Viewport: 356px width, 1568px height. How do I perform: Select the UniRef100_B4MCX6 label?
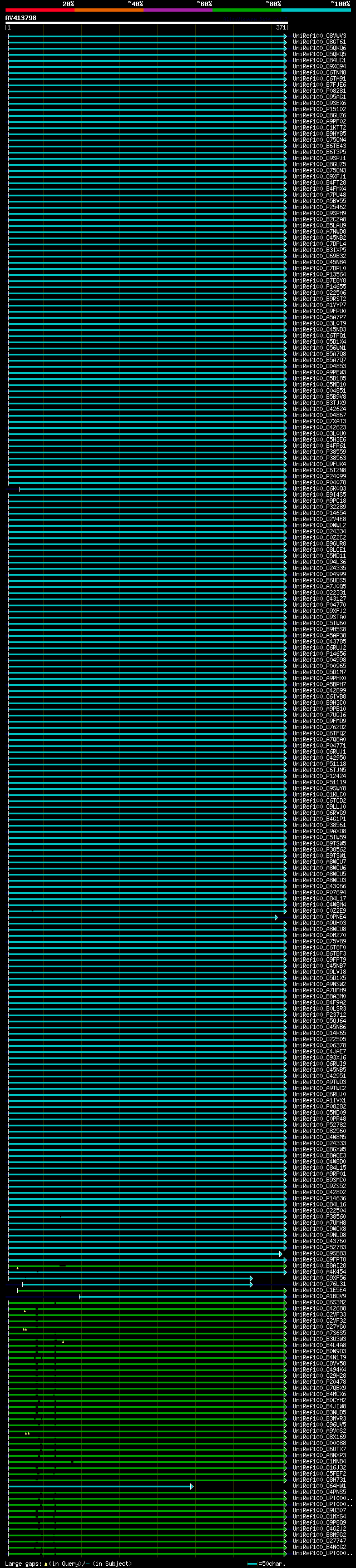(x=319, y=1394)
